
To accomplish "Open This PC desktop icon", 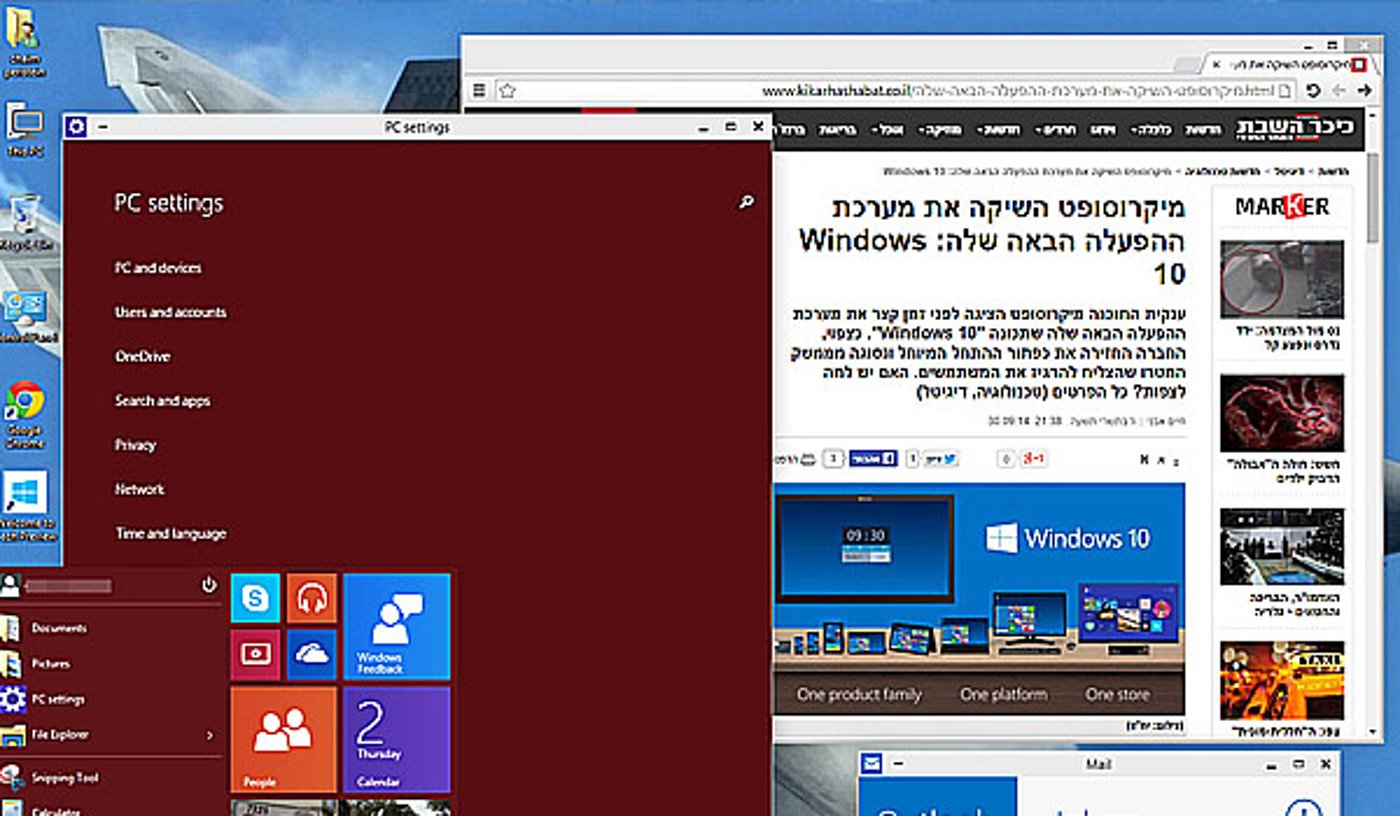I will pos(24,130).
